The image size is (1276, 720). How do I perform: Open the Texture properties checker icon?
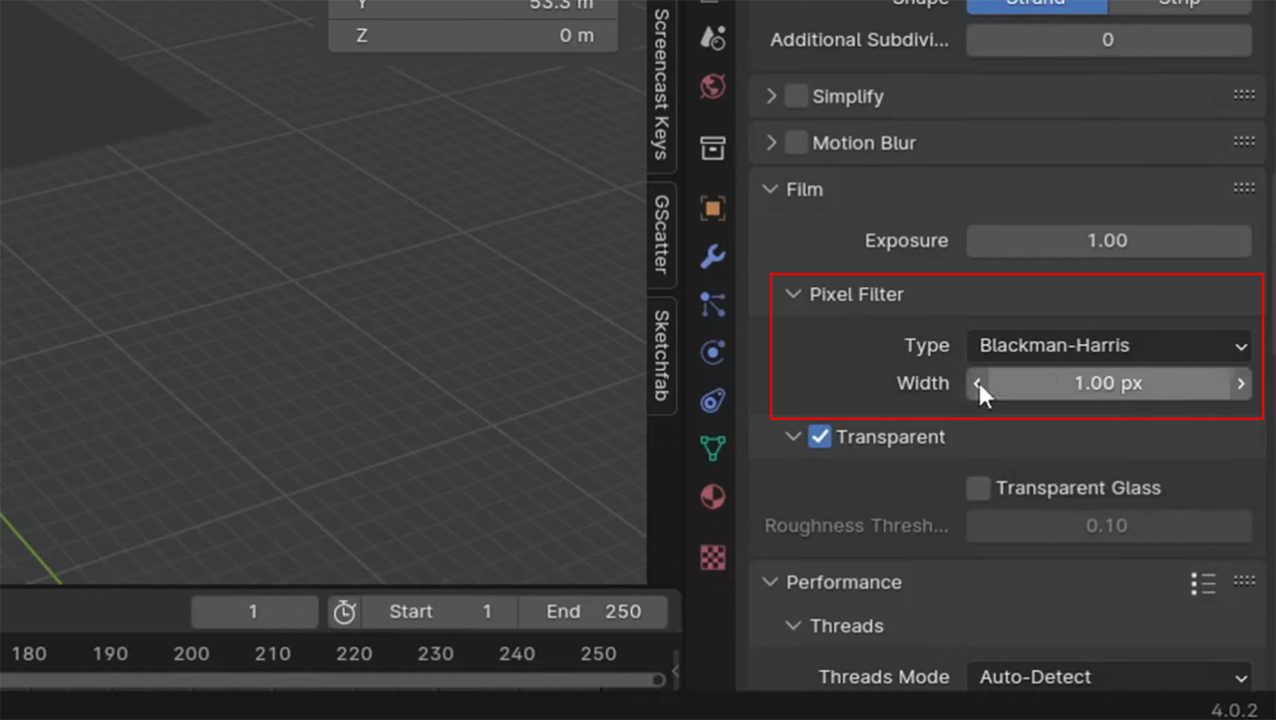[712, 557]
